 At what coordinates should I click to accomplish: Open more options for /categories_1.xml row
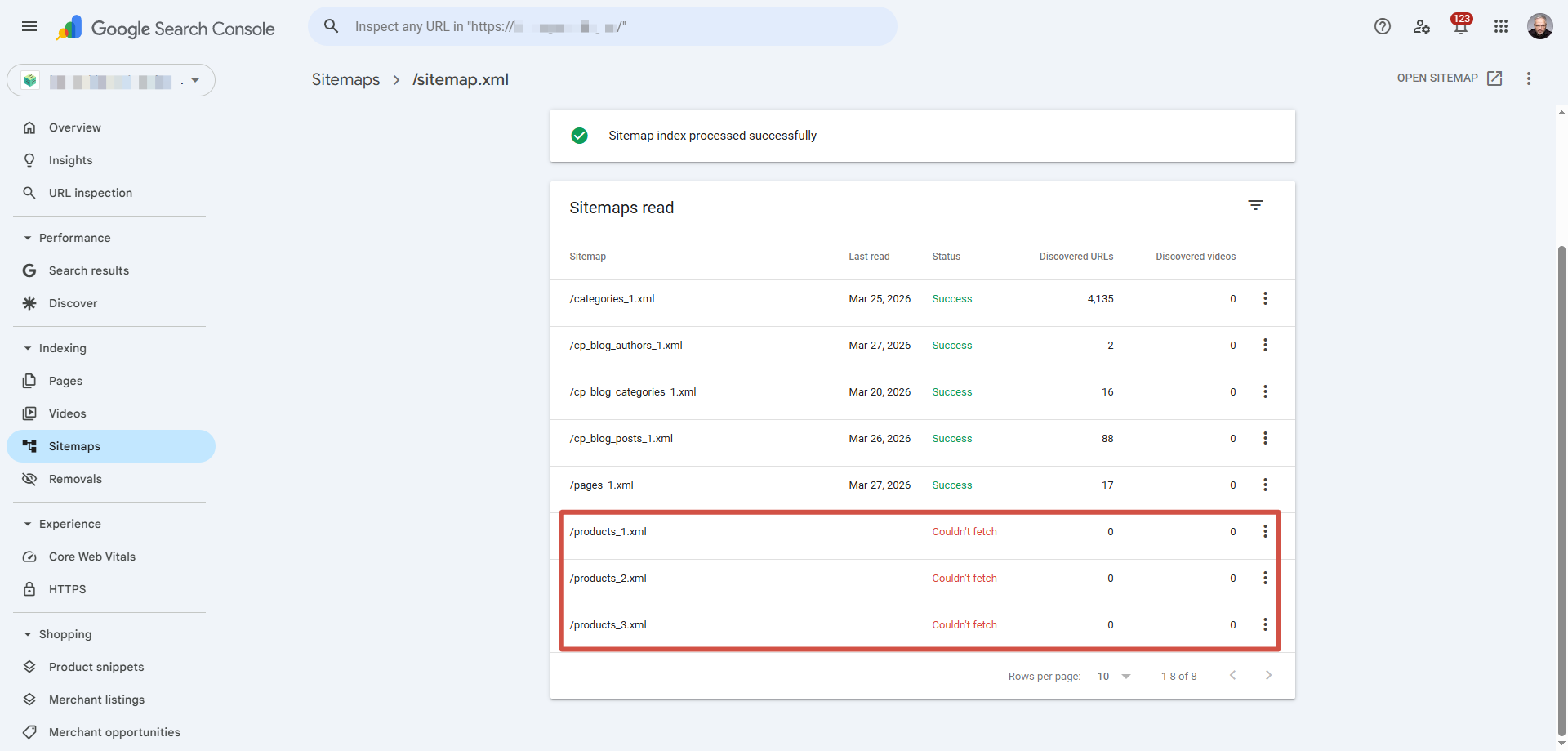click(1265, 299)
